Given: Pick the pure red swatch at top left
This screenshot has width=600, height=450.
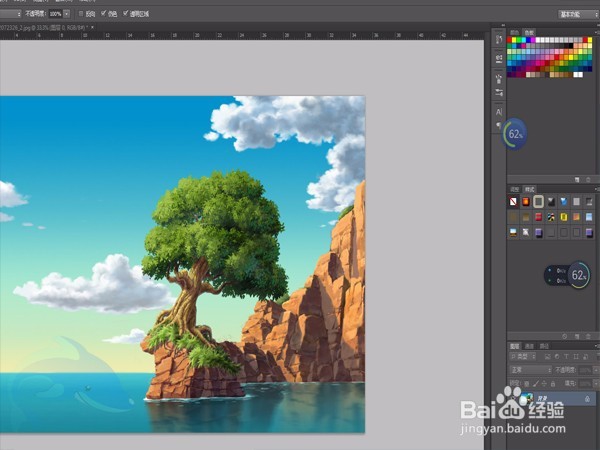Looking at the screenshot, I should tap(510, 40).
